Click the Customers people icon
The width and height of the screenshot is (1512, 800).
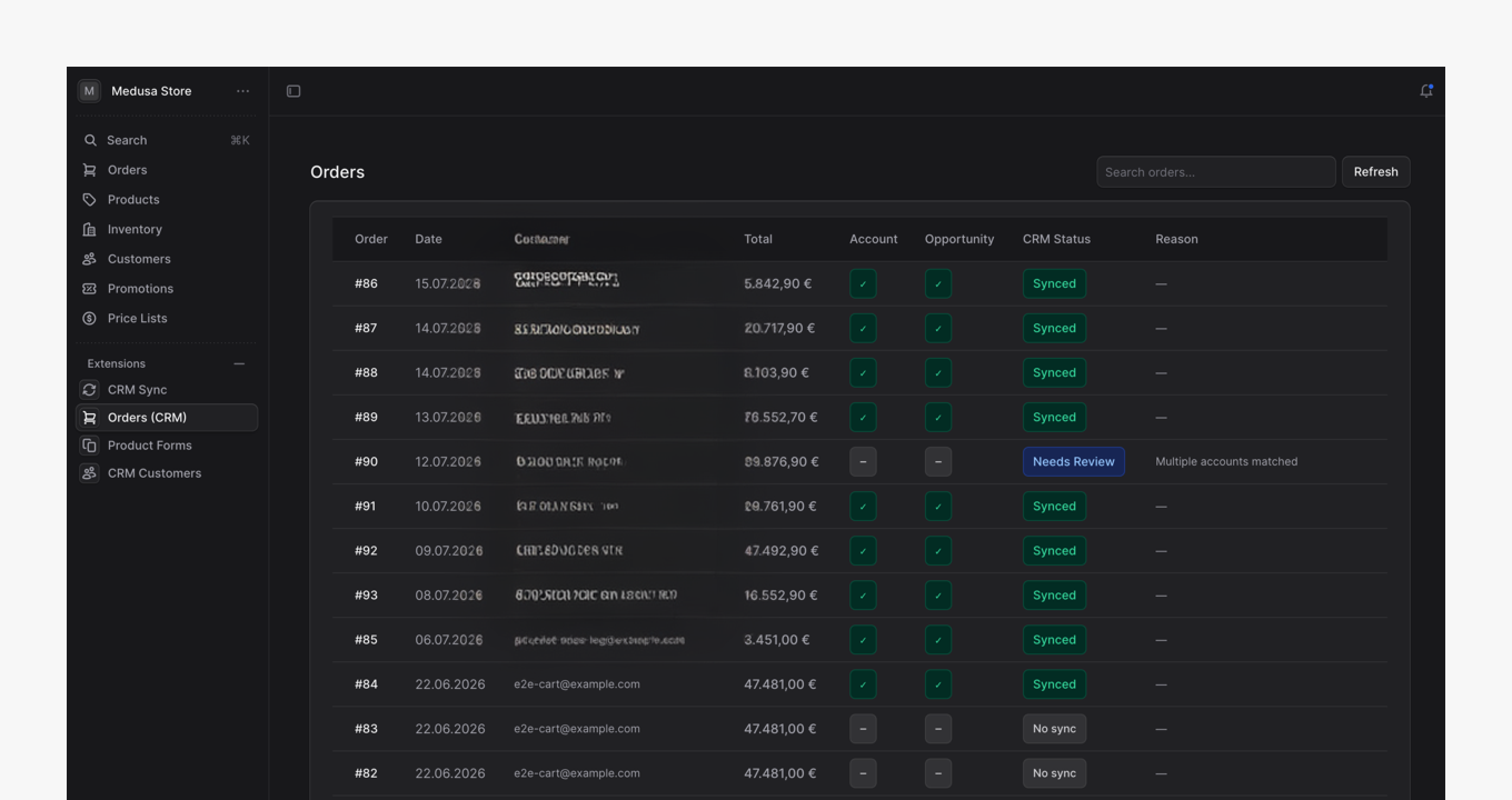pyautogui.click(x=89, y=259)
